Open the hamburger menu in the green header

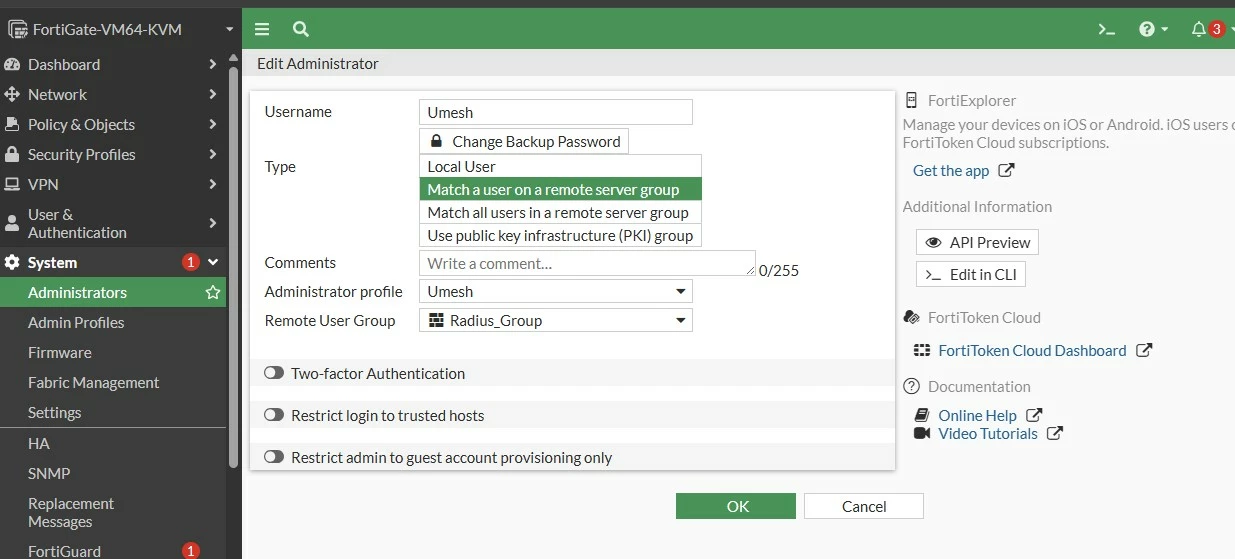(x=262, y=29)
